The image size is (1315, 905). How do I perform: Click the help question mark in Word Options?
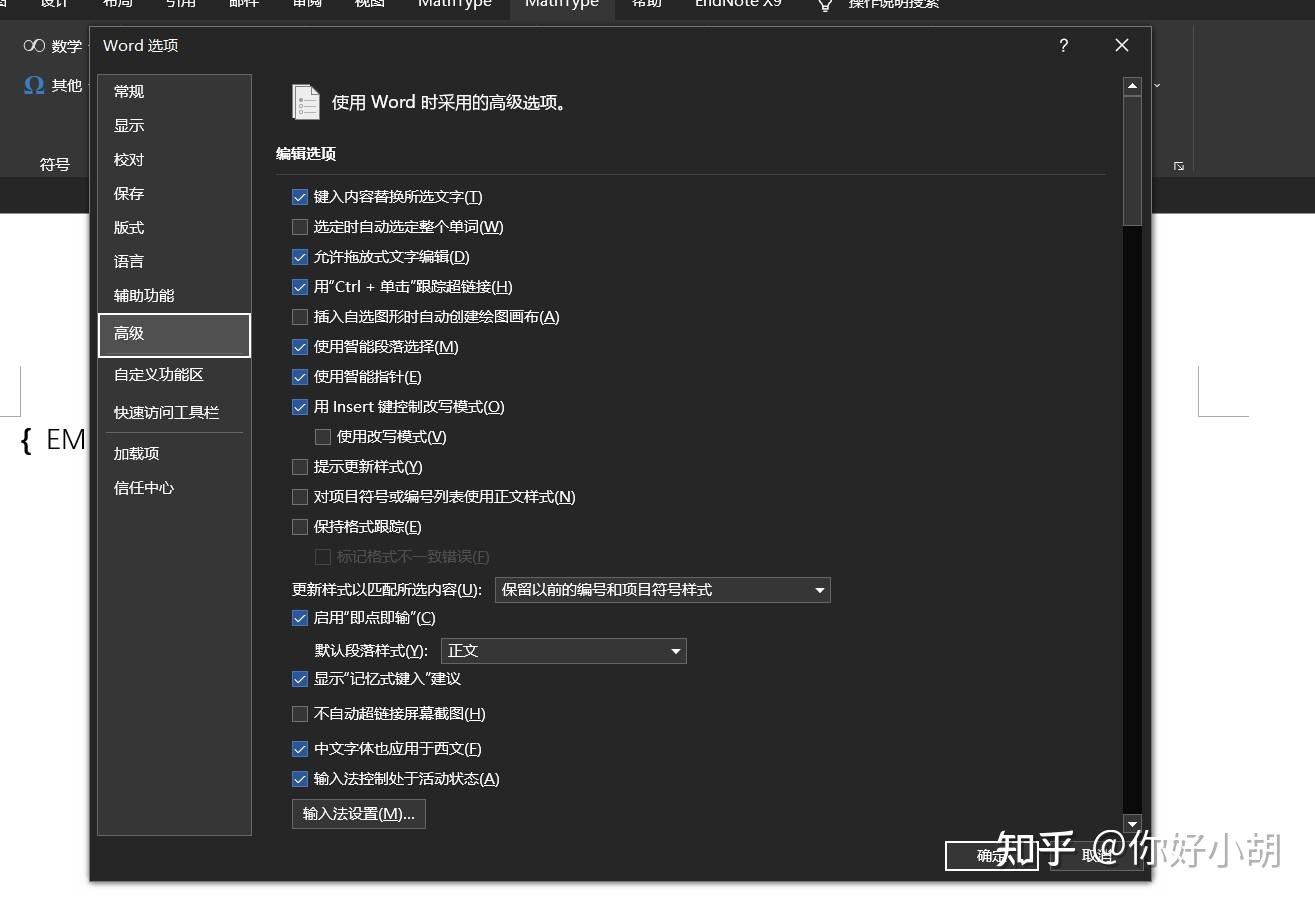tap(1063, 45)
